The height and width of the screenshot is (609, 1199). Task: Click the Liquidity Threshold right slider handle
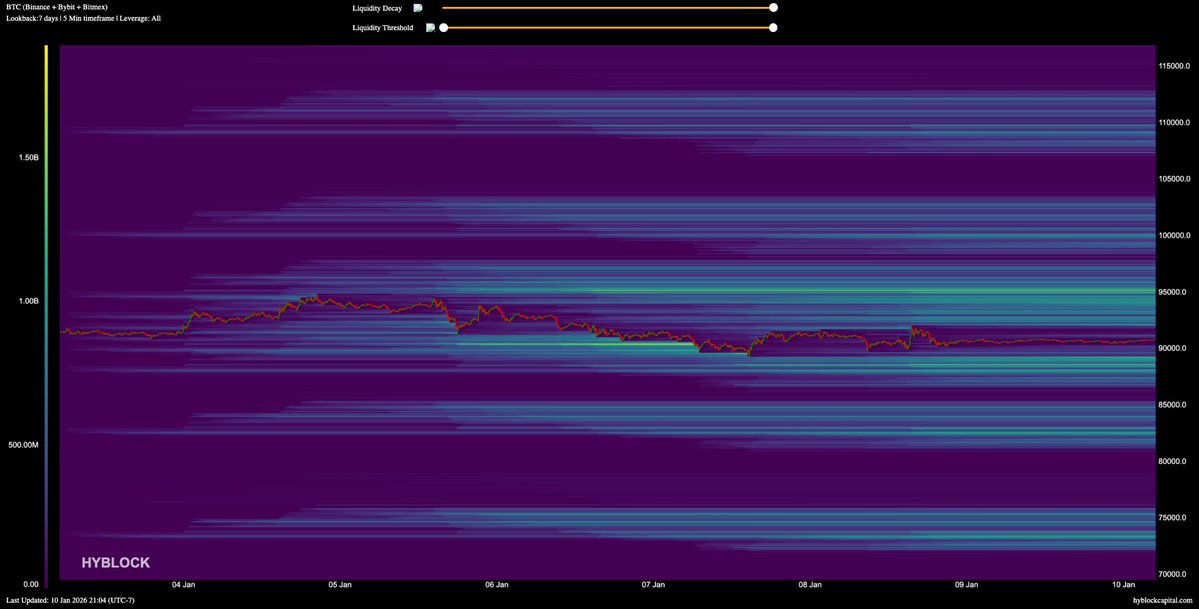(773, 28)
